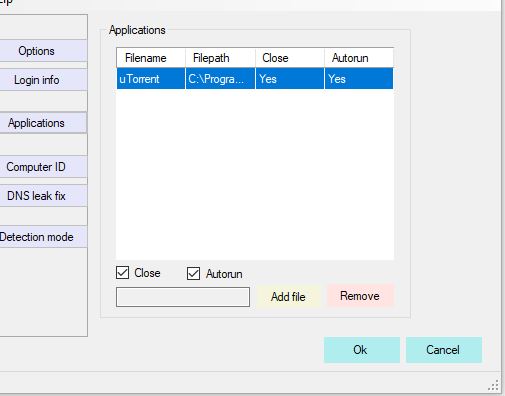
Task: Click the Autorun column header
Action: coord(359,58)
